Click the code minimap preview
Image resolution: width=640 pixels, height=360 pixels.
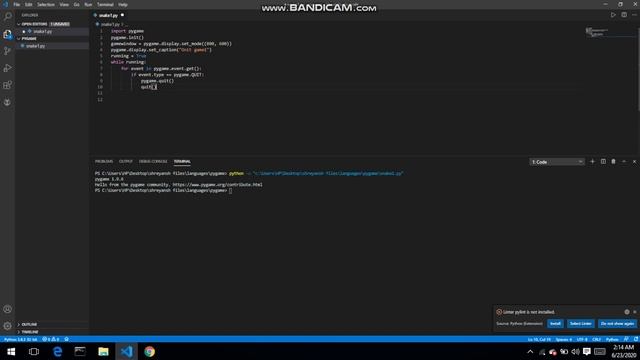pos(597,32)
